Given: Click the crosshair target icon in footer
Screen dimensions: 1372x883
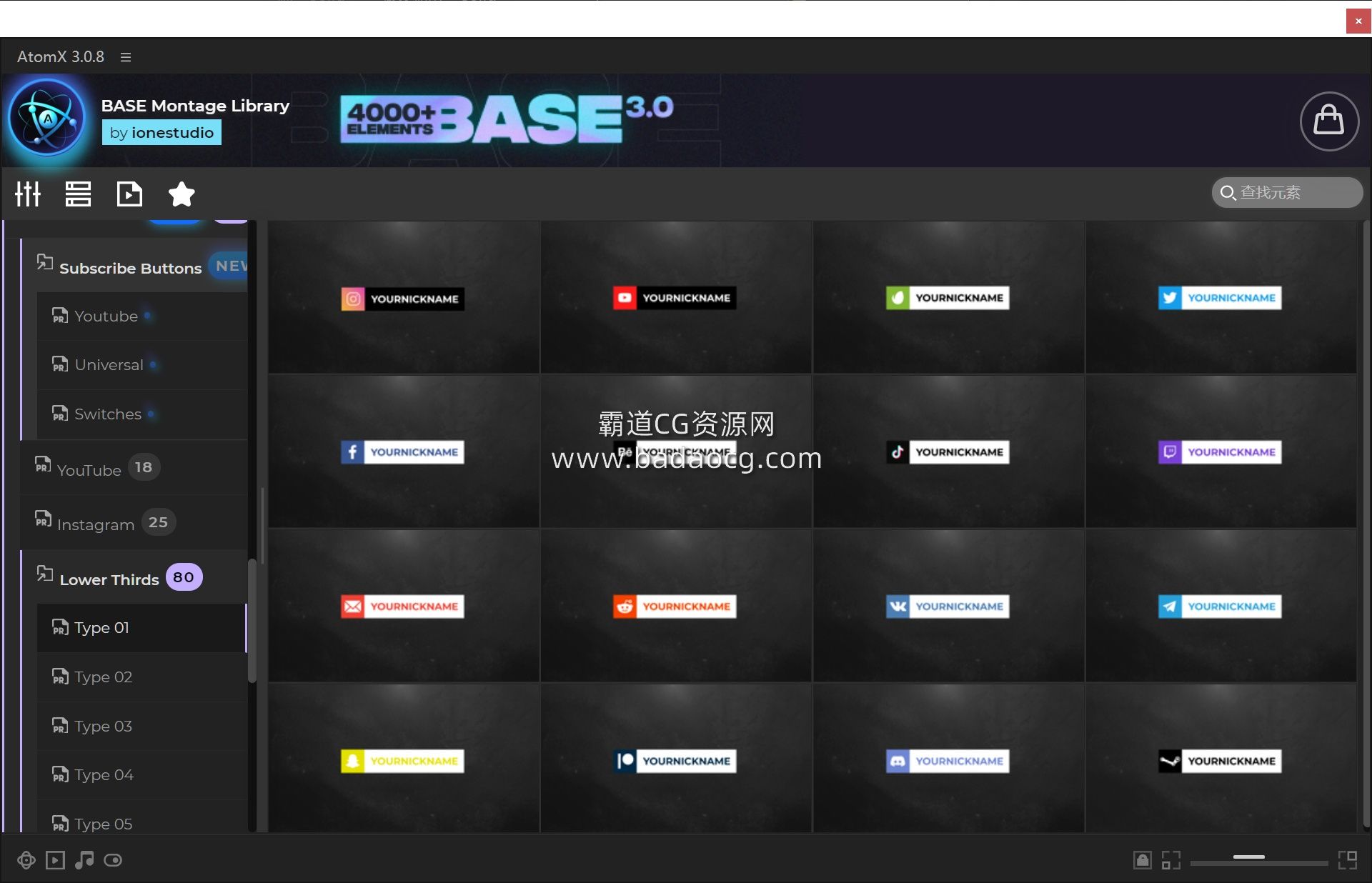Looking at the screenshot, I should tap(26, 860).
